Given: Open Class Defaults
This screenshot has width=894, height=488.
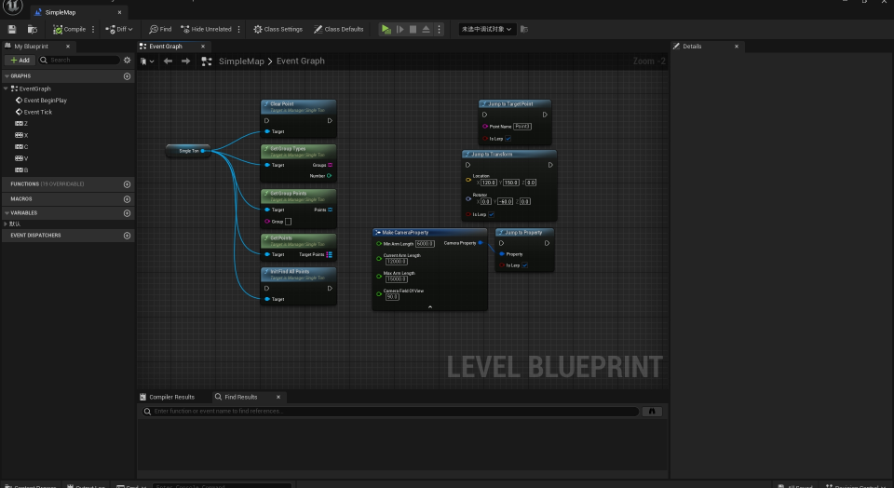Looking at the screenshot, I should (x=338, y=30).
